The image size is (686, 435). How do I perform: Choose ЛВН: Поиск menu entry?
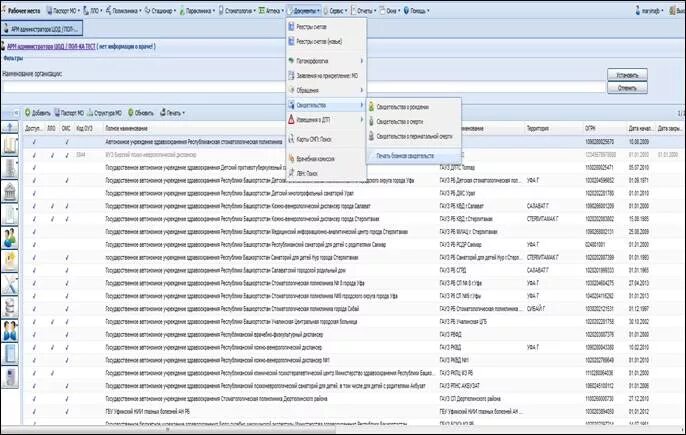[x=307, y=173]
